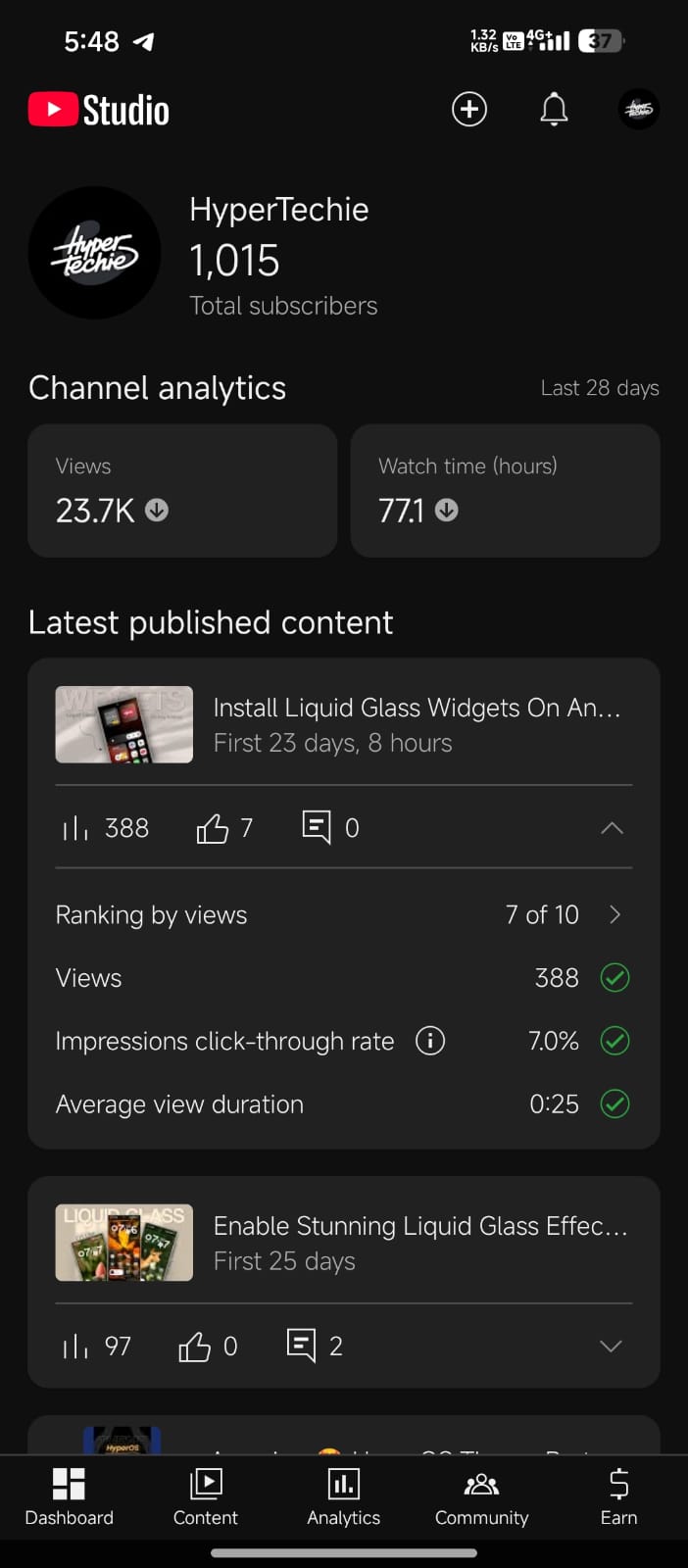Image resolution: width=688 pixels, height=1568 pixels.
Task: Expand the Enable Stunning Liquid Glass video
Action: pos(611,1346)
